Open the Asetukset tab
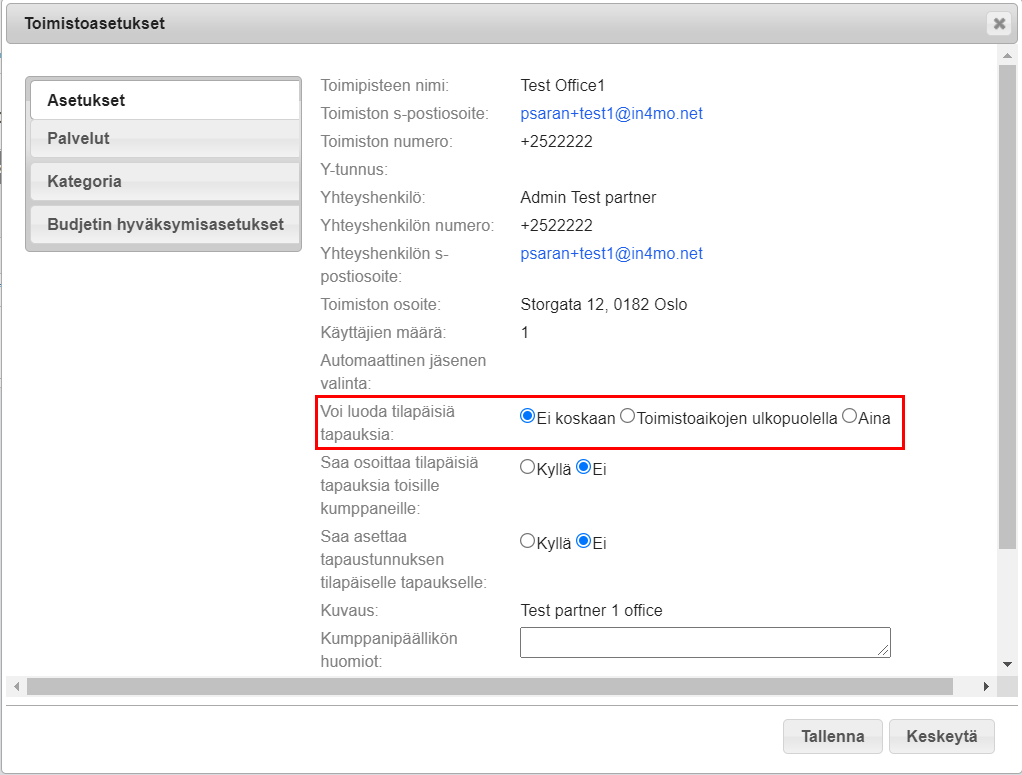 point(163,100)
